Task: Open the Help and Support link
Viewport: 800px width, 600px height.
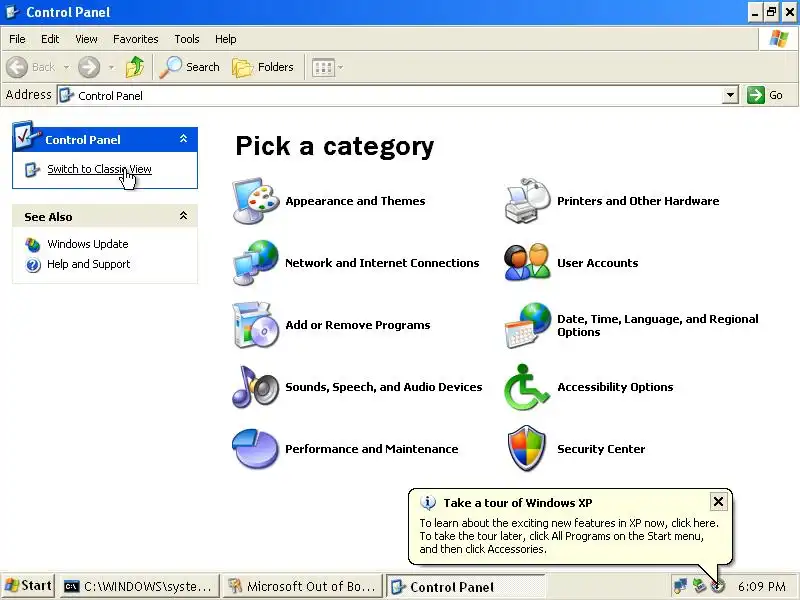Action: pyautogui.click(x=89, y=264)
